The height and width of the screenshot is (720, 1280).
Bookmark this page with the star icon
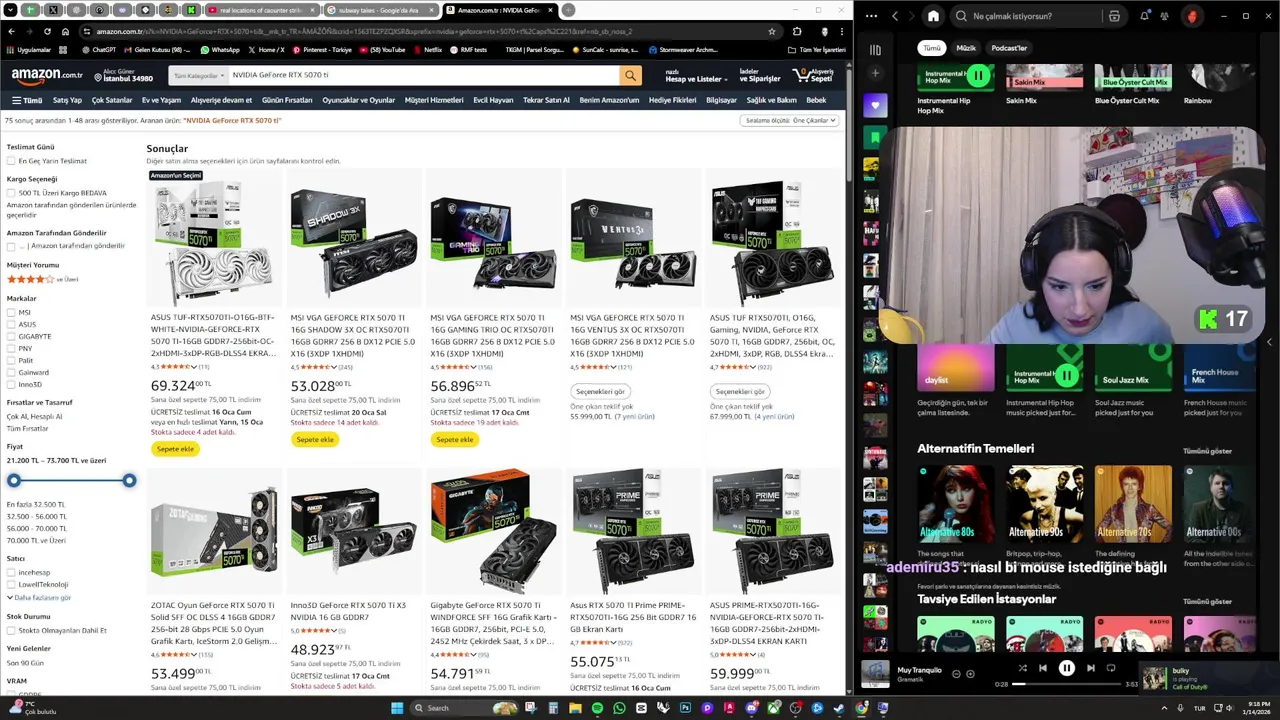(x=771, y=31)
